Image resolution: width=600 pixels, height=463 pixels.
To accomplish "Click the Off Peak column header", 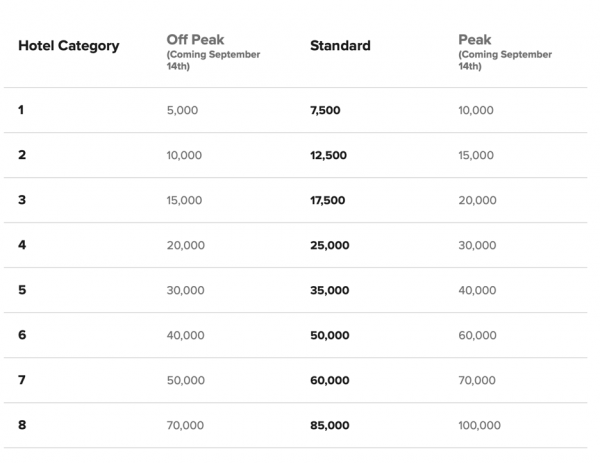I will point(197,41).
